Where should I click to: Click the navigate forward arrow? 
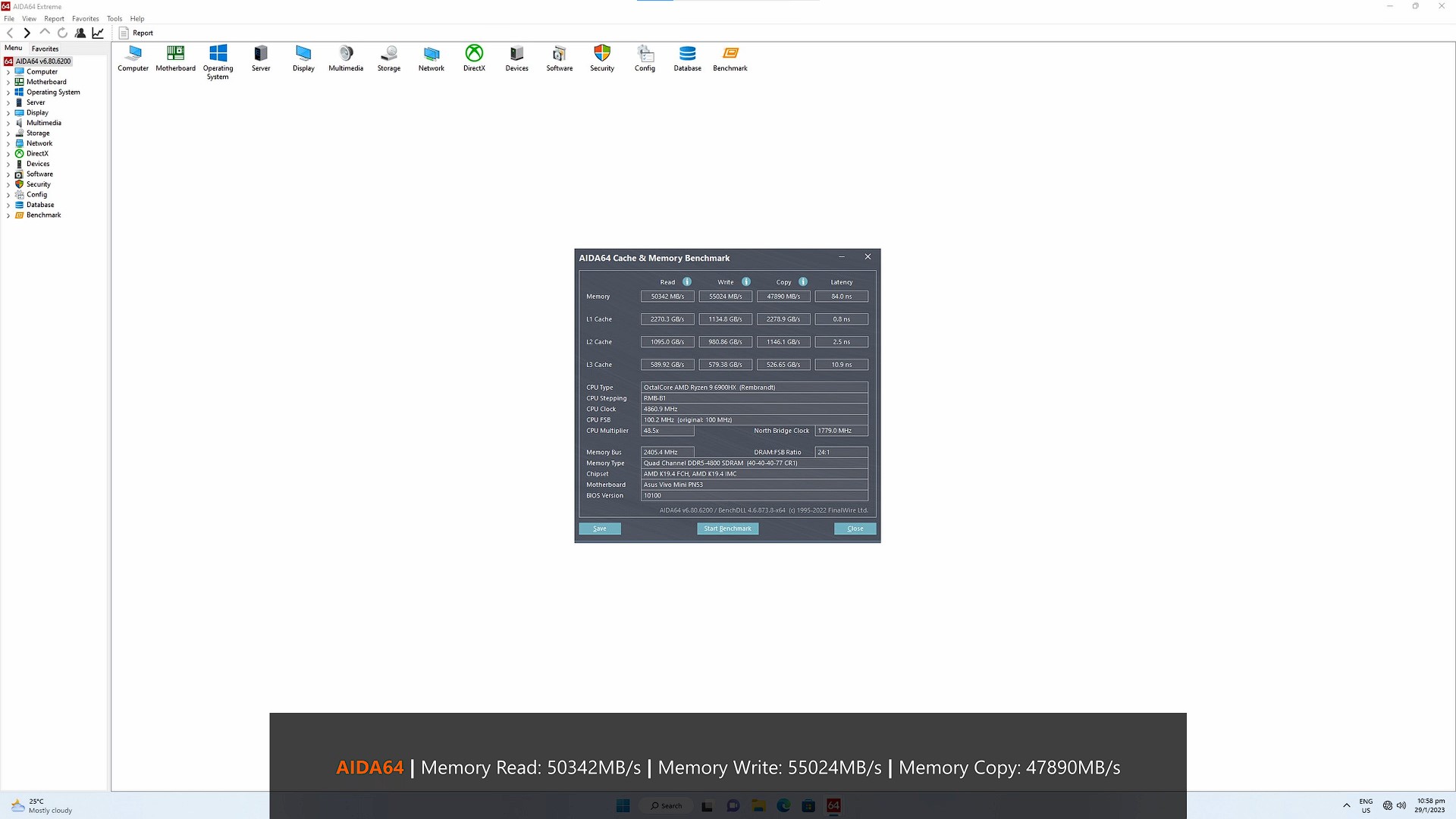(27, 33)
